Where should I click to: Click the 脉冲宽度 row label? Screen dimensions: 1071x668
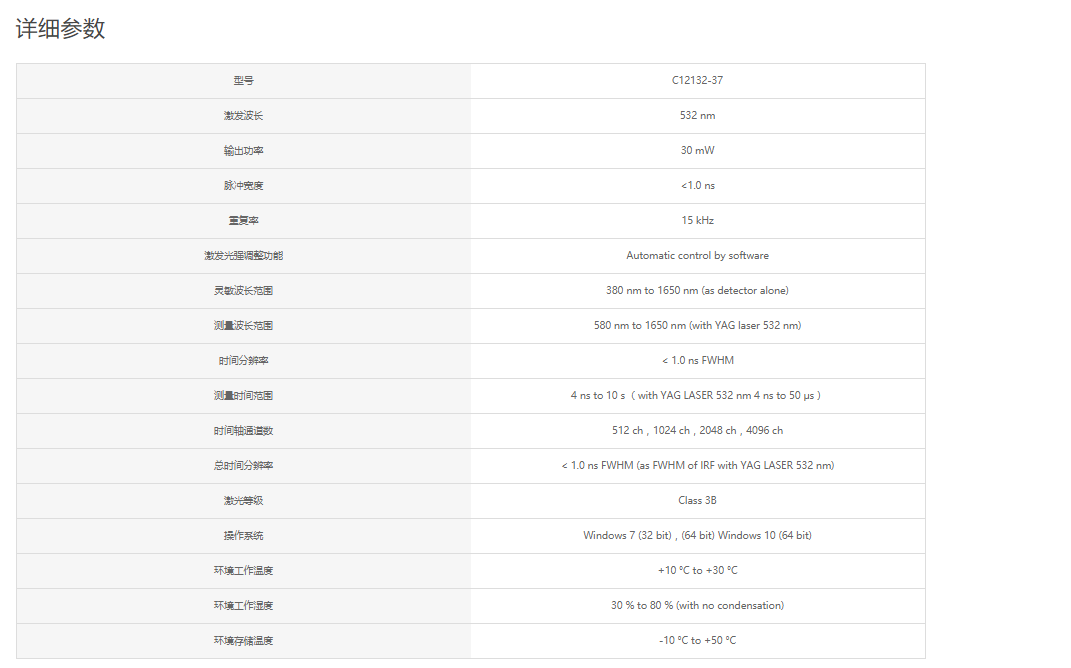click(x=243, y=186)
